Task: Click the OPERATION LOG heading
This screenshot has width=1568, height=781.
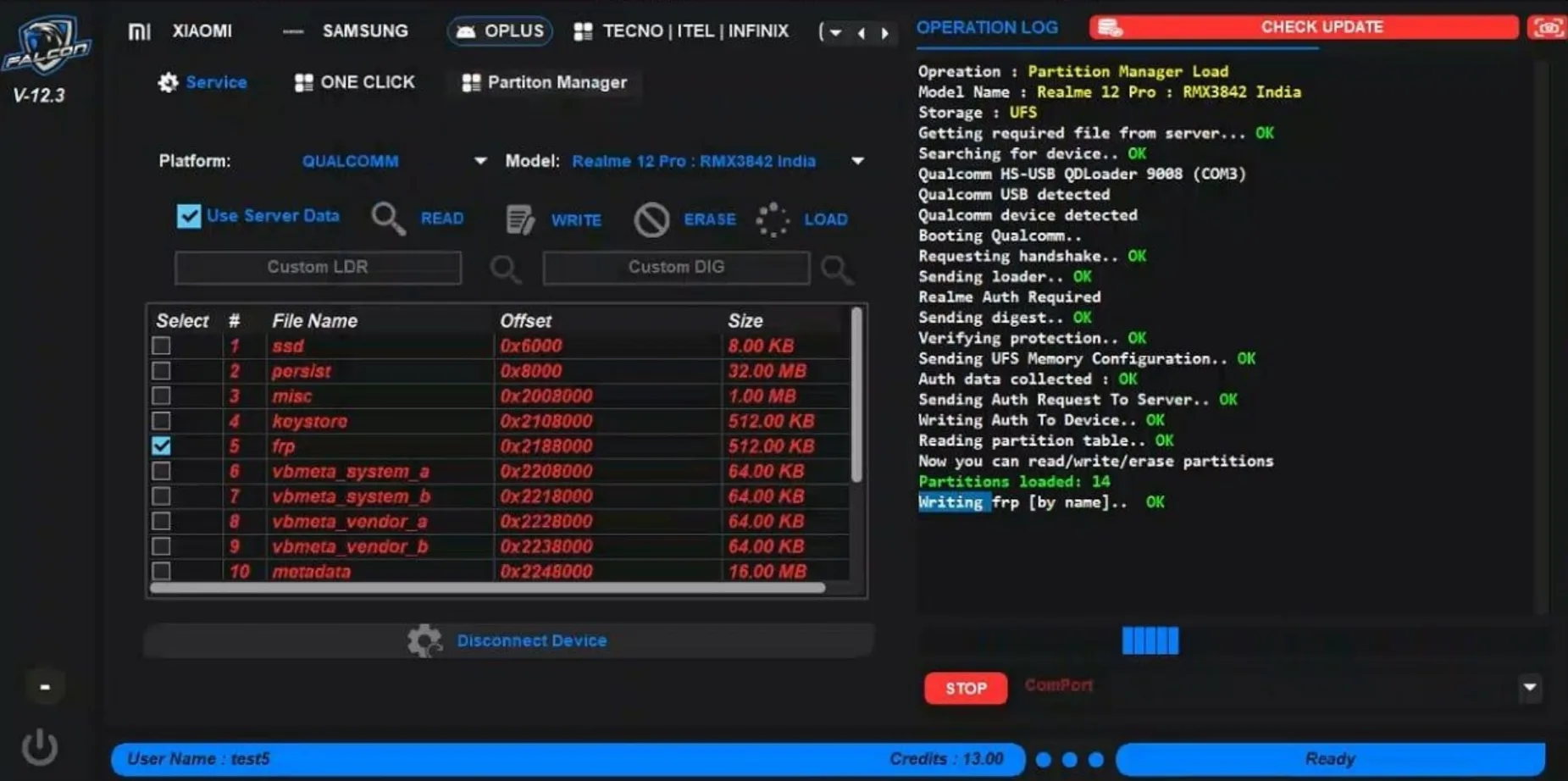Action: tap(987, 27)
